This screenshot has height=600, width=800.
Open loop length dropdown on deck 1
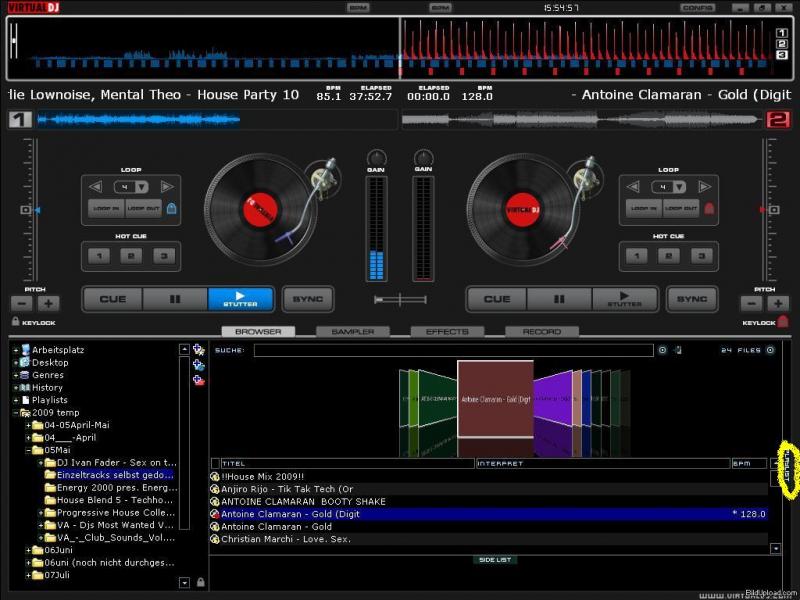point(142,187)
